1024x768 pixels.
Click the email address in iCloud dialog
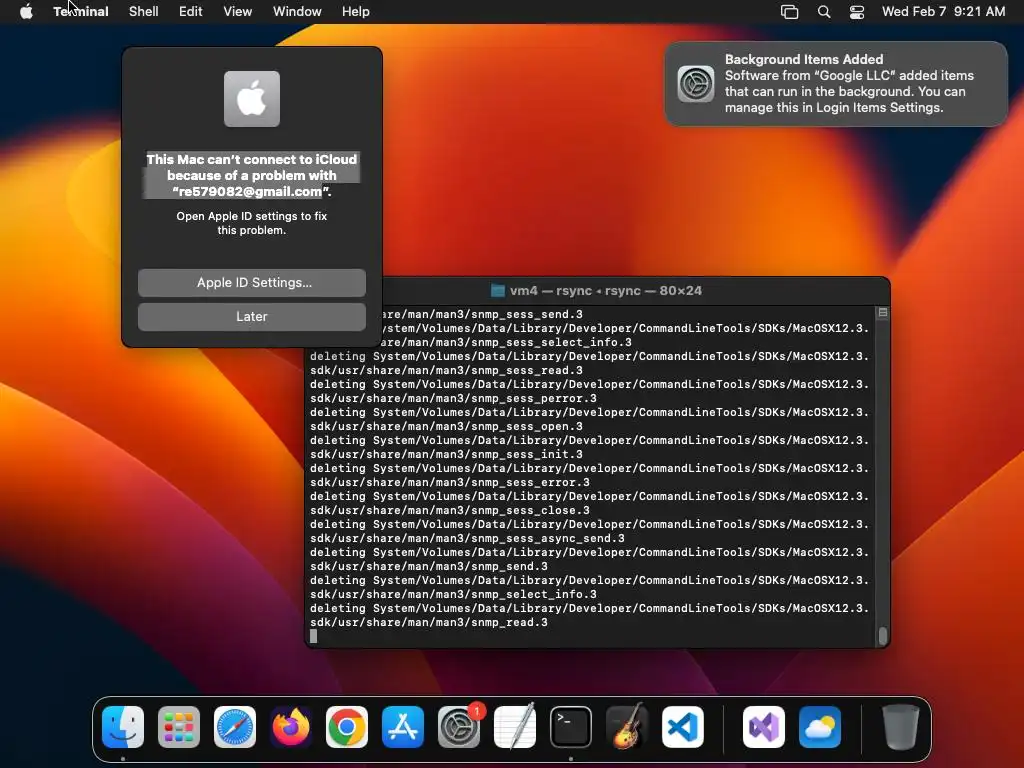pyautogui.click(x=251, y=191)
